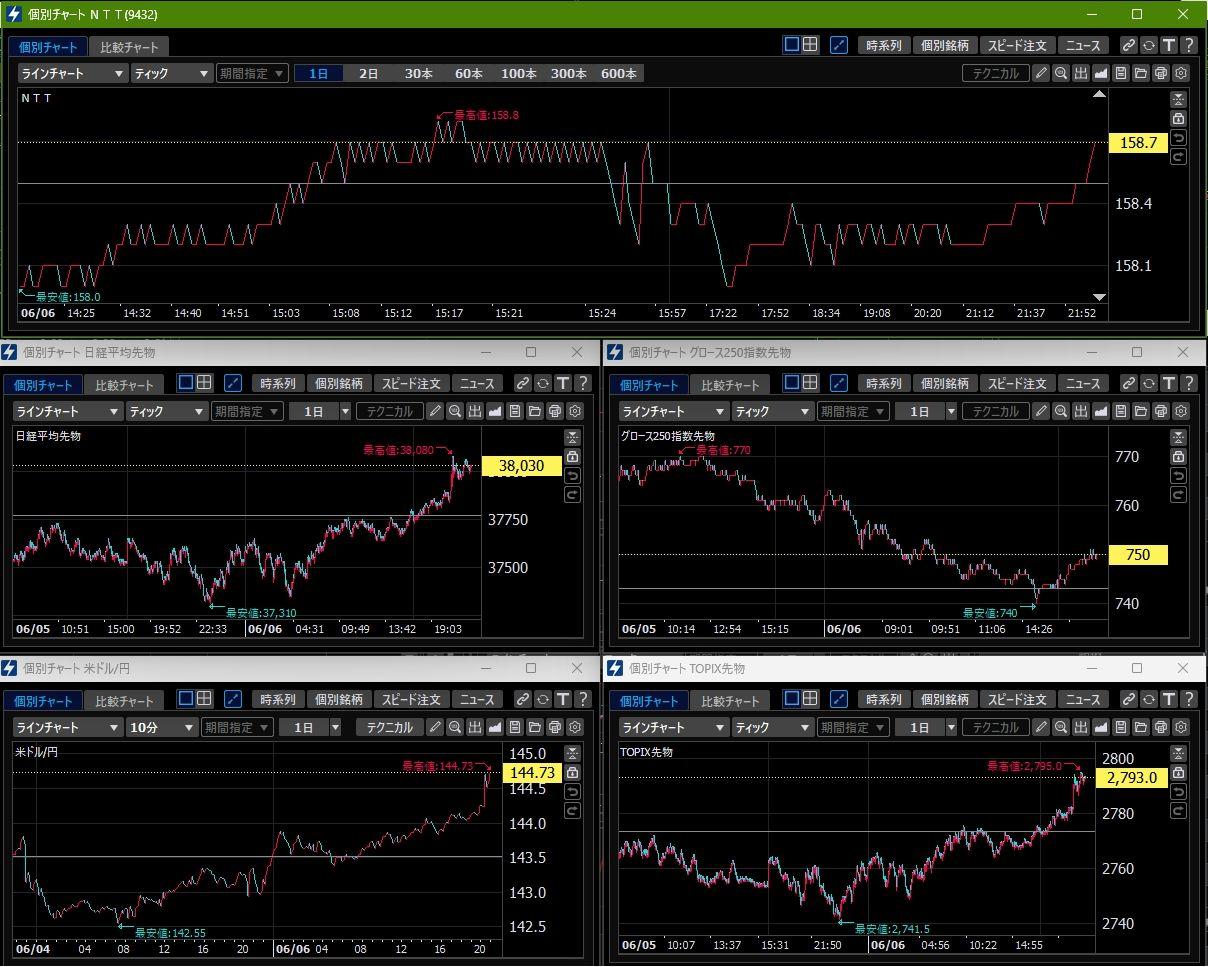
Task: Click the yellow 158.7 price marker
Action: [1137, 143]
